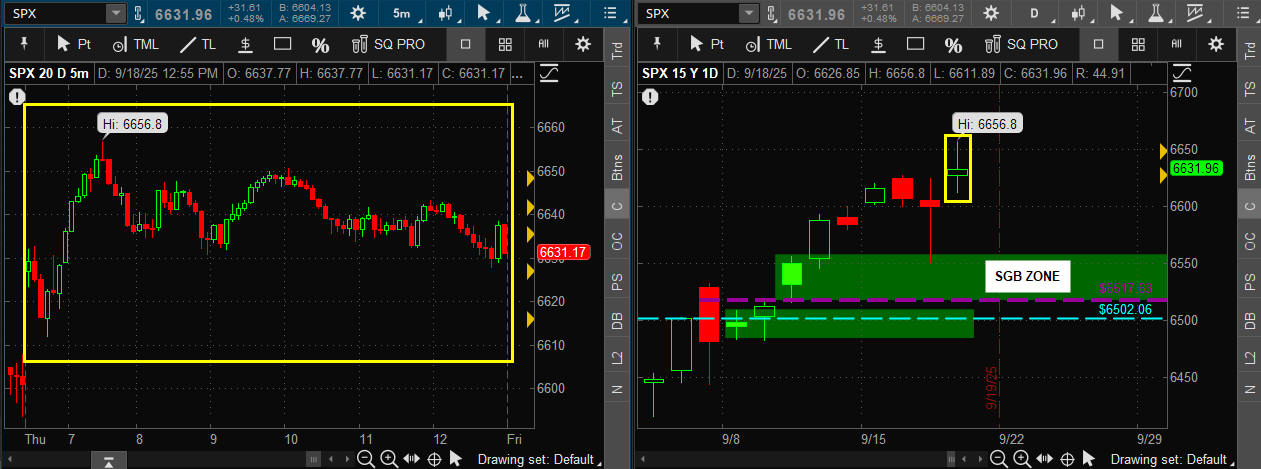
Task: Toggle the pin drawing toolbar icon in left chart
Action: coord(22,45)
